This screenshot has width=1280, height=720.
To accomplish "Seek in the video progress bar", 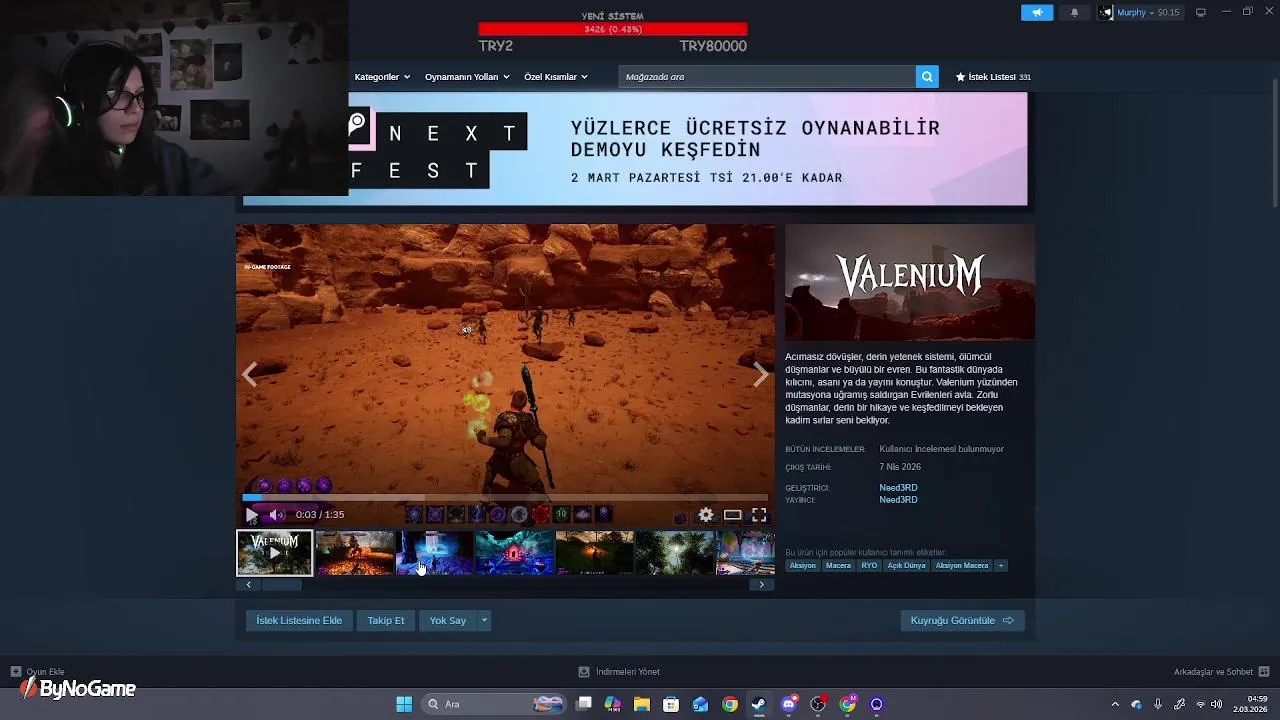I will tap(505, 497).
